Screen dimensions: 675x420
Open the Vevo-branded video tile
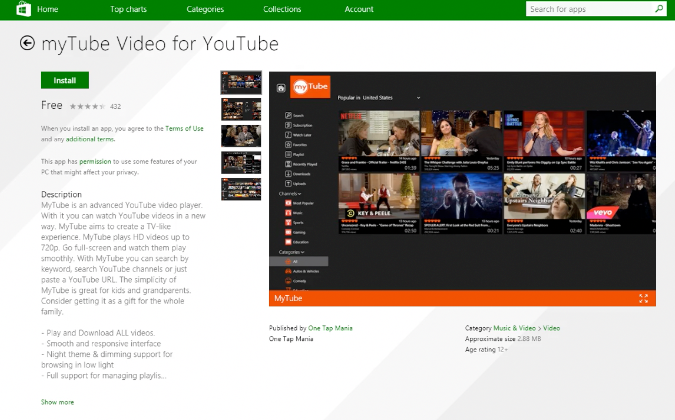tap(621, 204)
